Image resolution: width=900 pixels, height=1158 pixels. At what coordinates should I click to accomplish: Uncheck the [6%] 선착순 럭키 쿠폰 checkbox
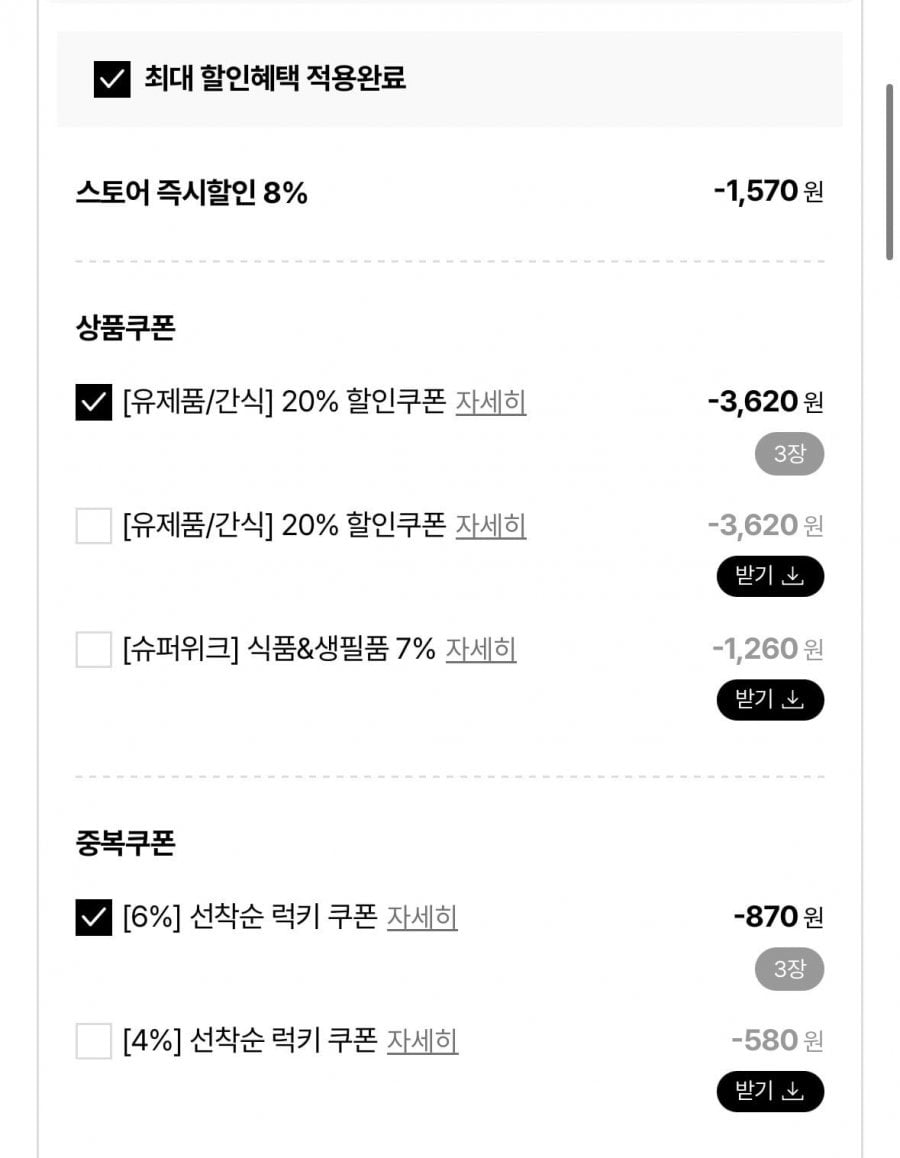pos(94,917)
